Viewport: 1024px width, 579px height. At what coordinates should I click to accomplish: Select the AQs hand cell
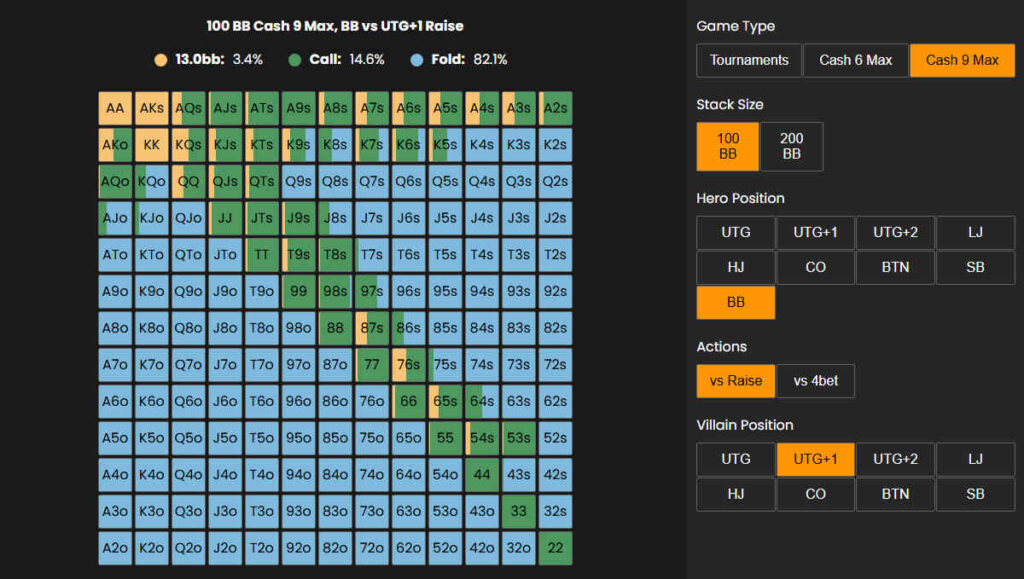188,108
